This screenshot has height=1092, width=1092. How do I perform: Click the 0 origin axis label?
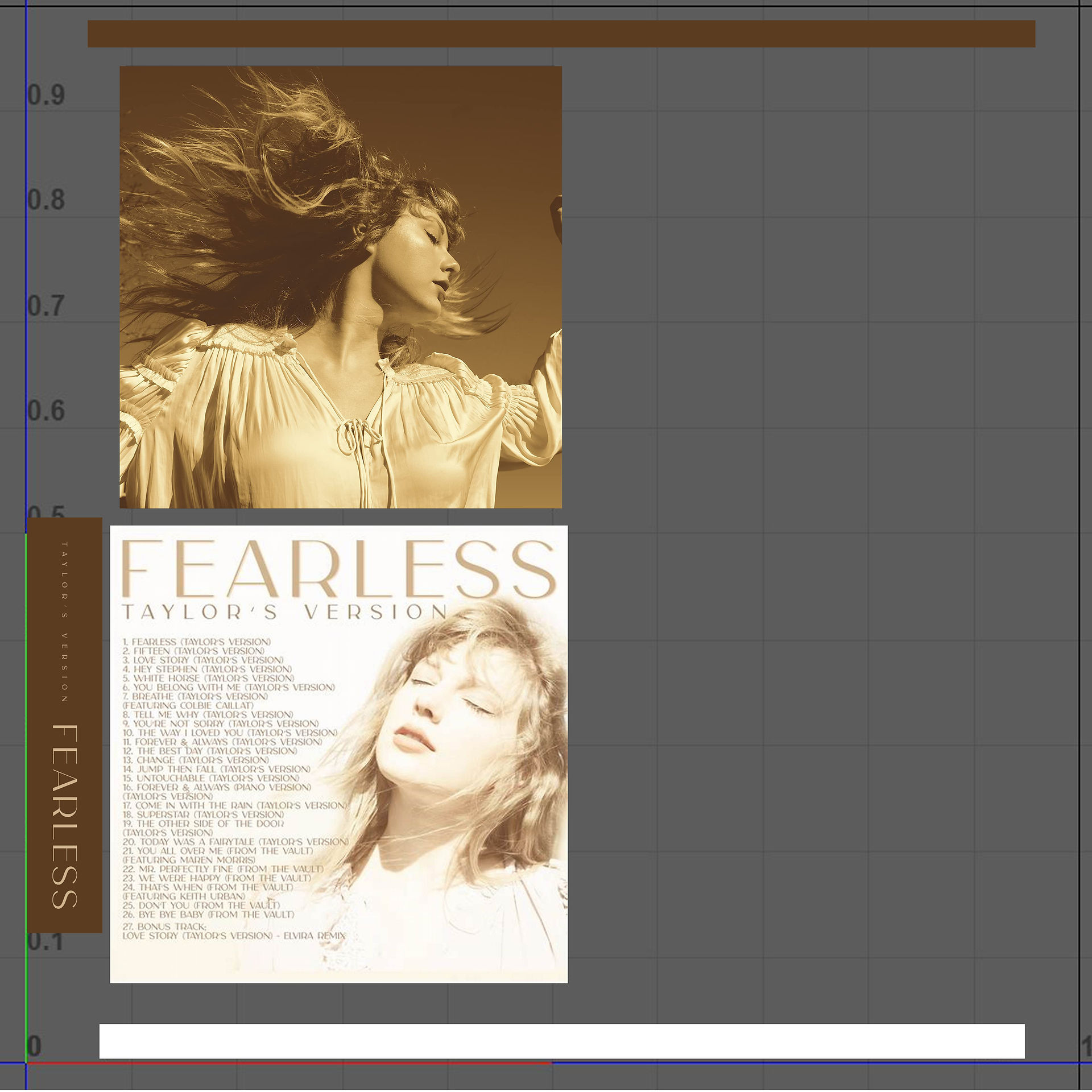click(35, 1046)
